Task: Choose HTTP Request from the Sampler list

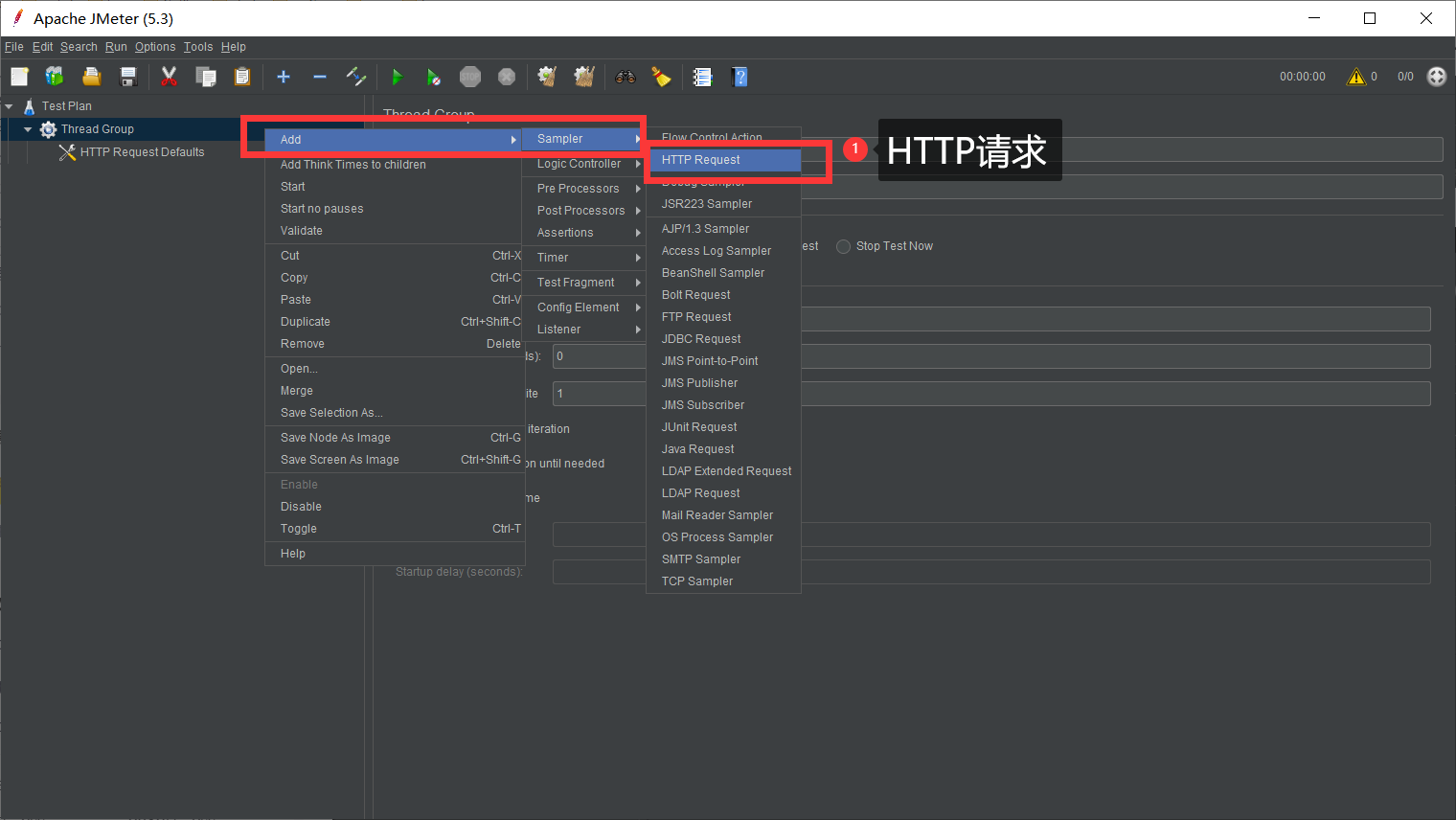Action: [x=724, y=160]
